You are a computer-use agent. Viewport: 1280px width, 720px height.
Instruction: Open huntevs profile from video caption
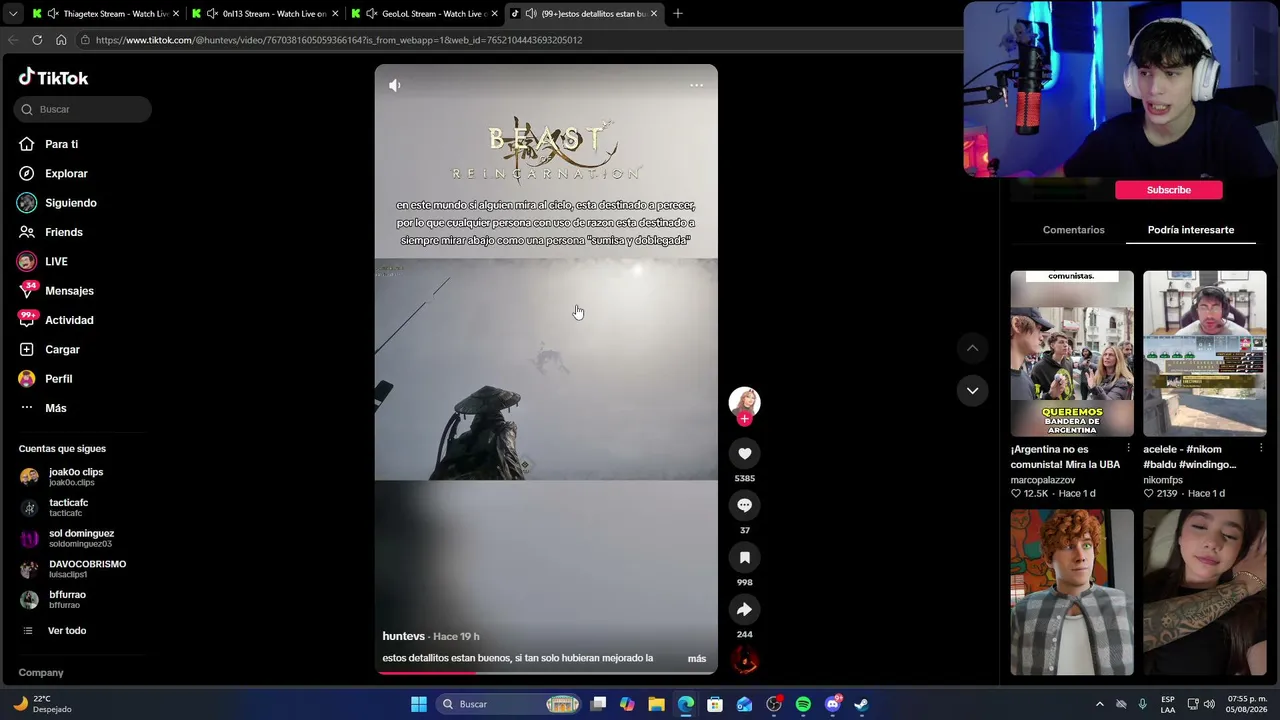tap(404, 636)
